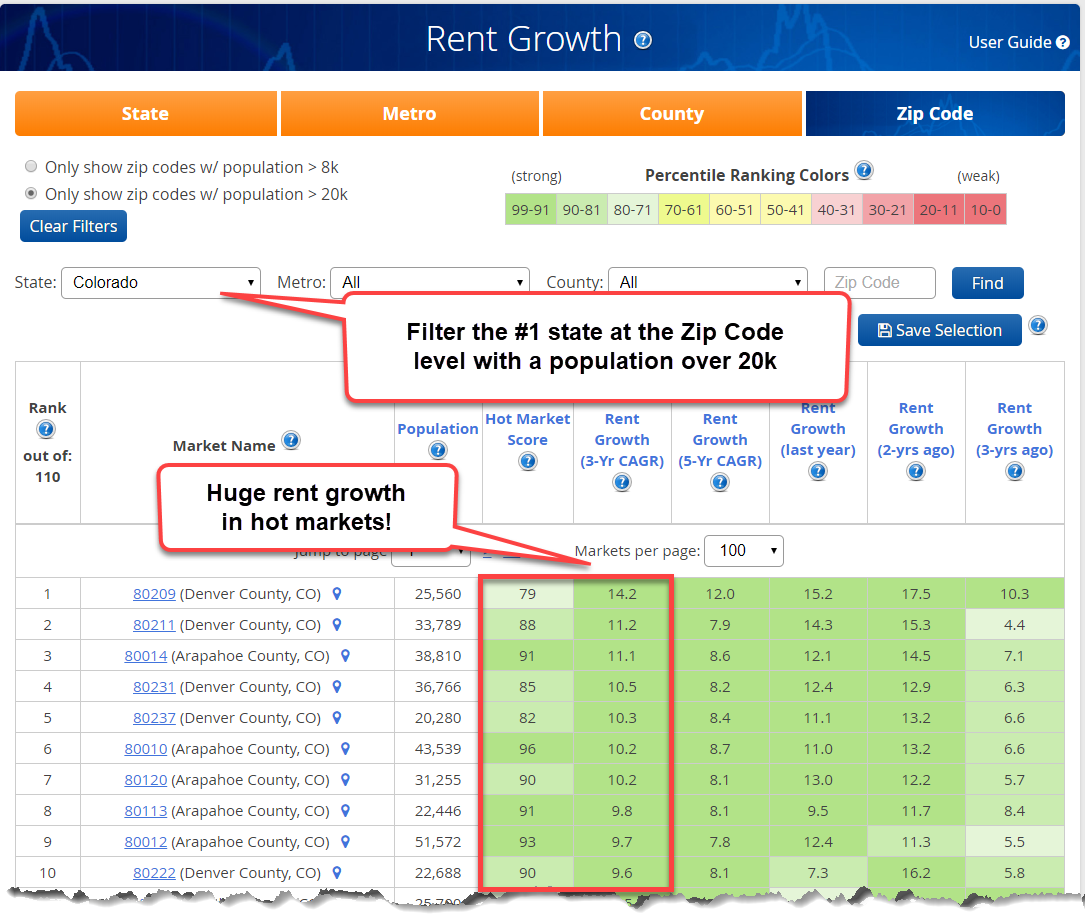Screen dimensions: 1085x916
Task: Click the help icon beside Rent Growth title
Action: (643, 40)
